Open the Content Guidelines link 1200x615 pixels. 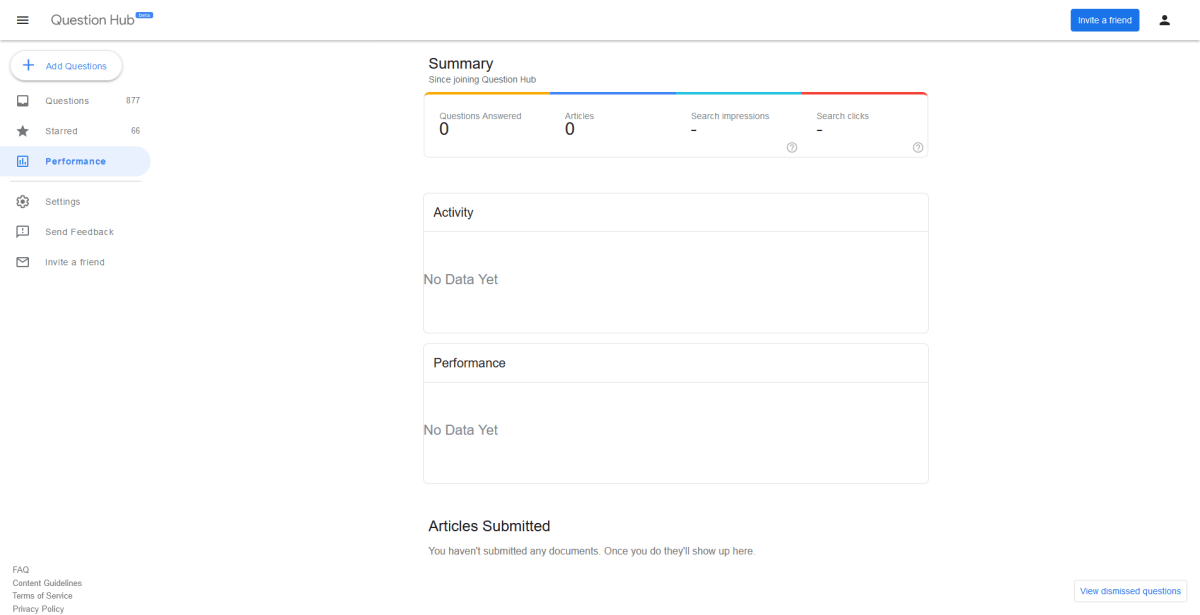(x=47, y=583)
